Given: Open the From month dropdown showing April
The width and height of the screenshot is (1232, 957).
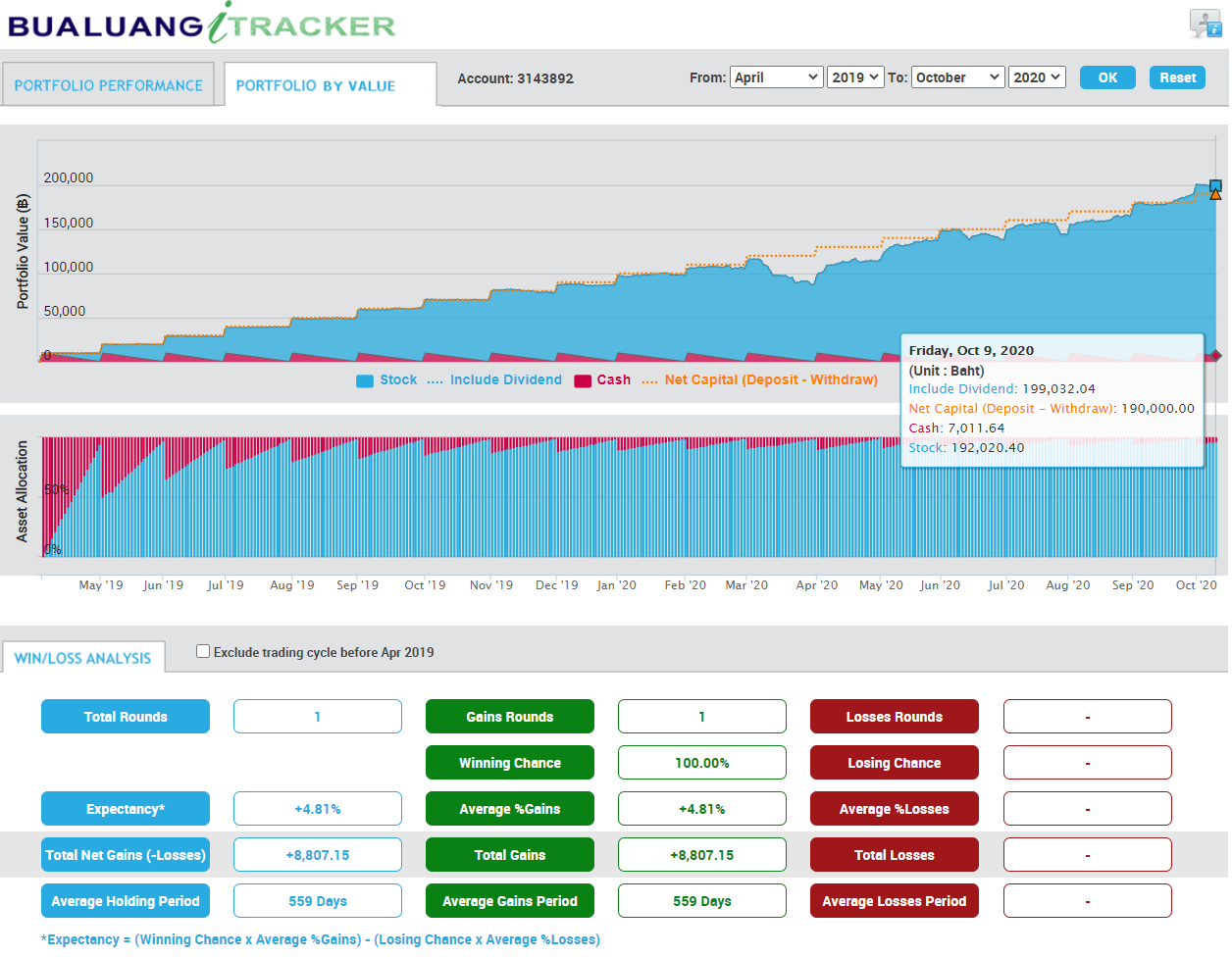Looking at the screenshot, I should click(x=776, y=77).
